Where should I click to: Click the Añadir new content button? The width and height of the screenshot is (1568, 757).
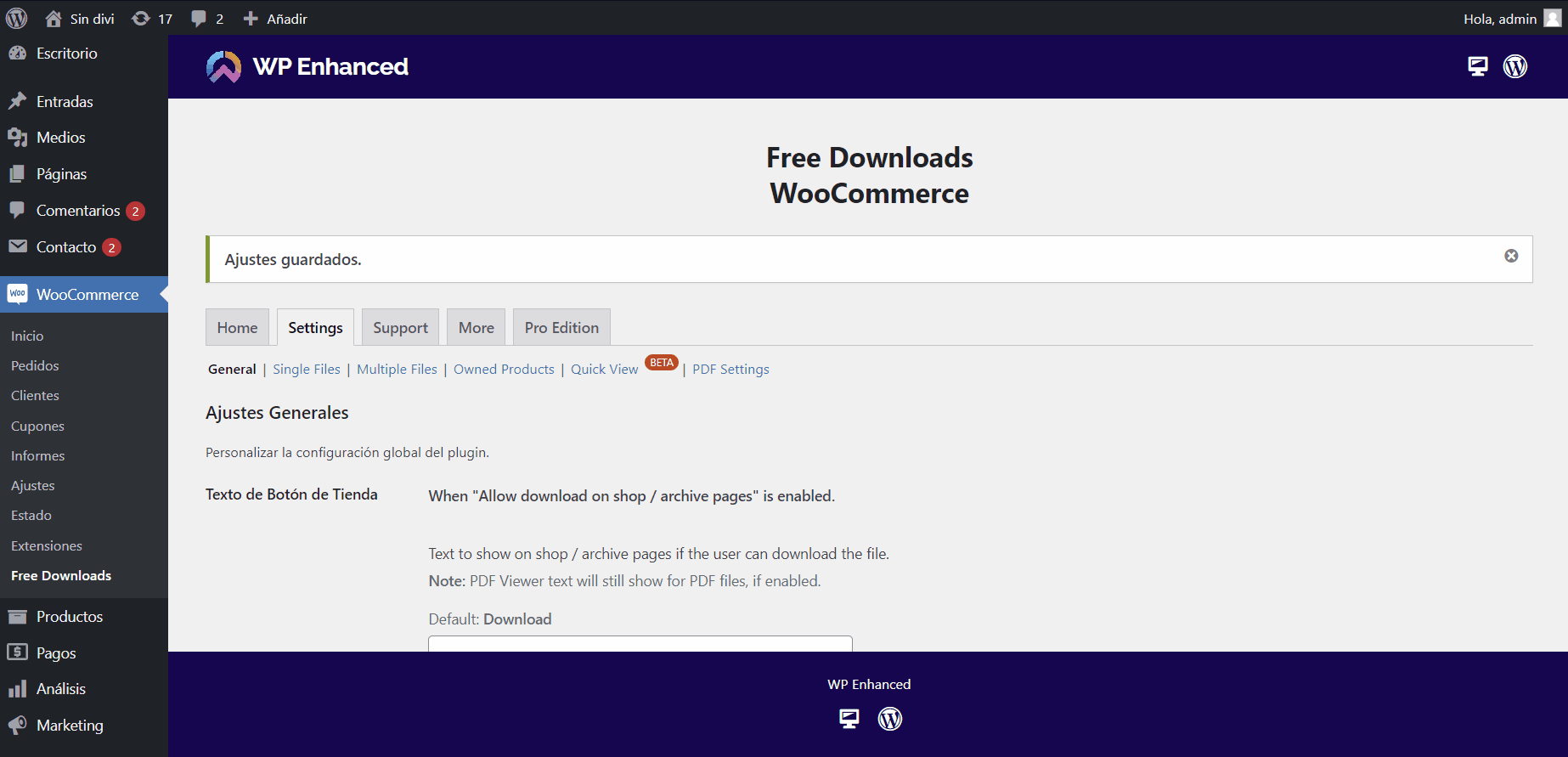275,19
